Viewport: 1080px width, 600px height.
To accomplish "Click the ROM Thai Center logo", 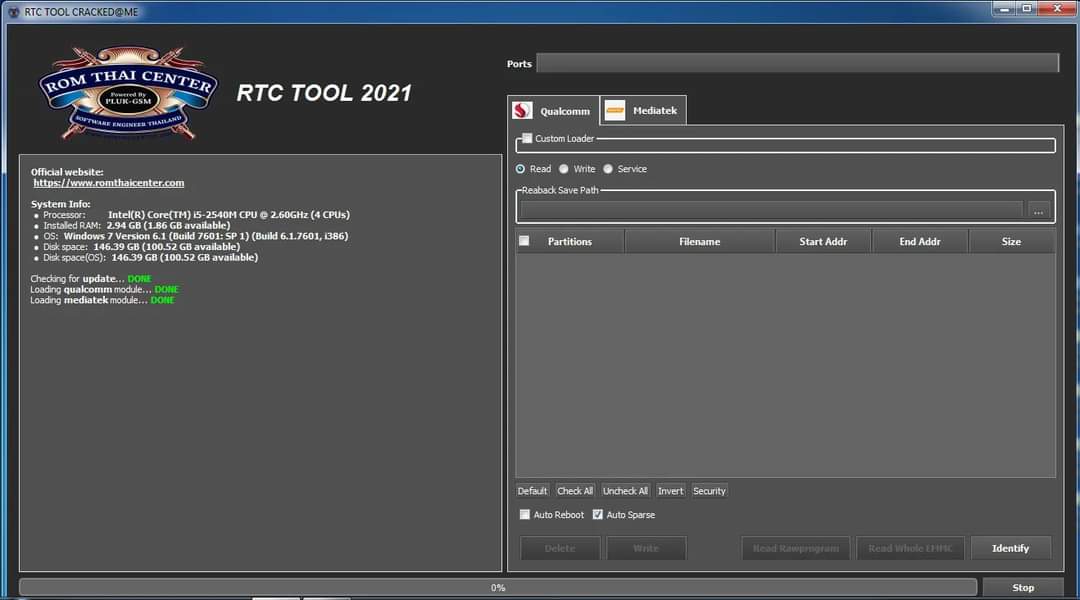I will pyautogui.click(x=128, y=92).
